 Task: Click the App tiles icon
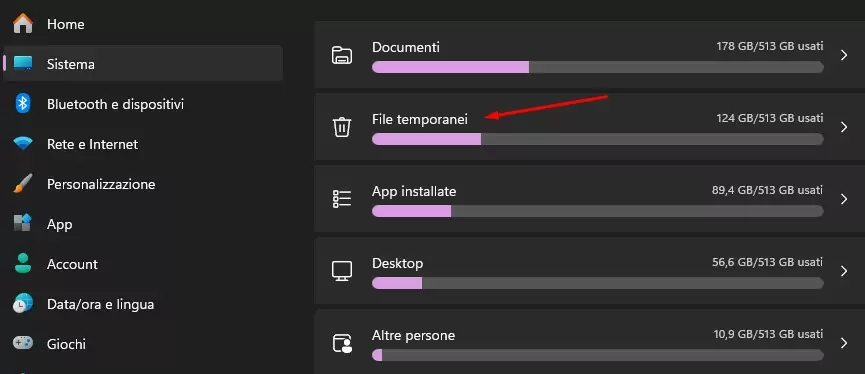pyautogui.click(x=23, y=224)
